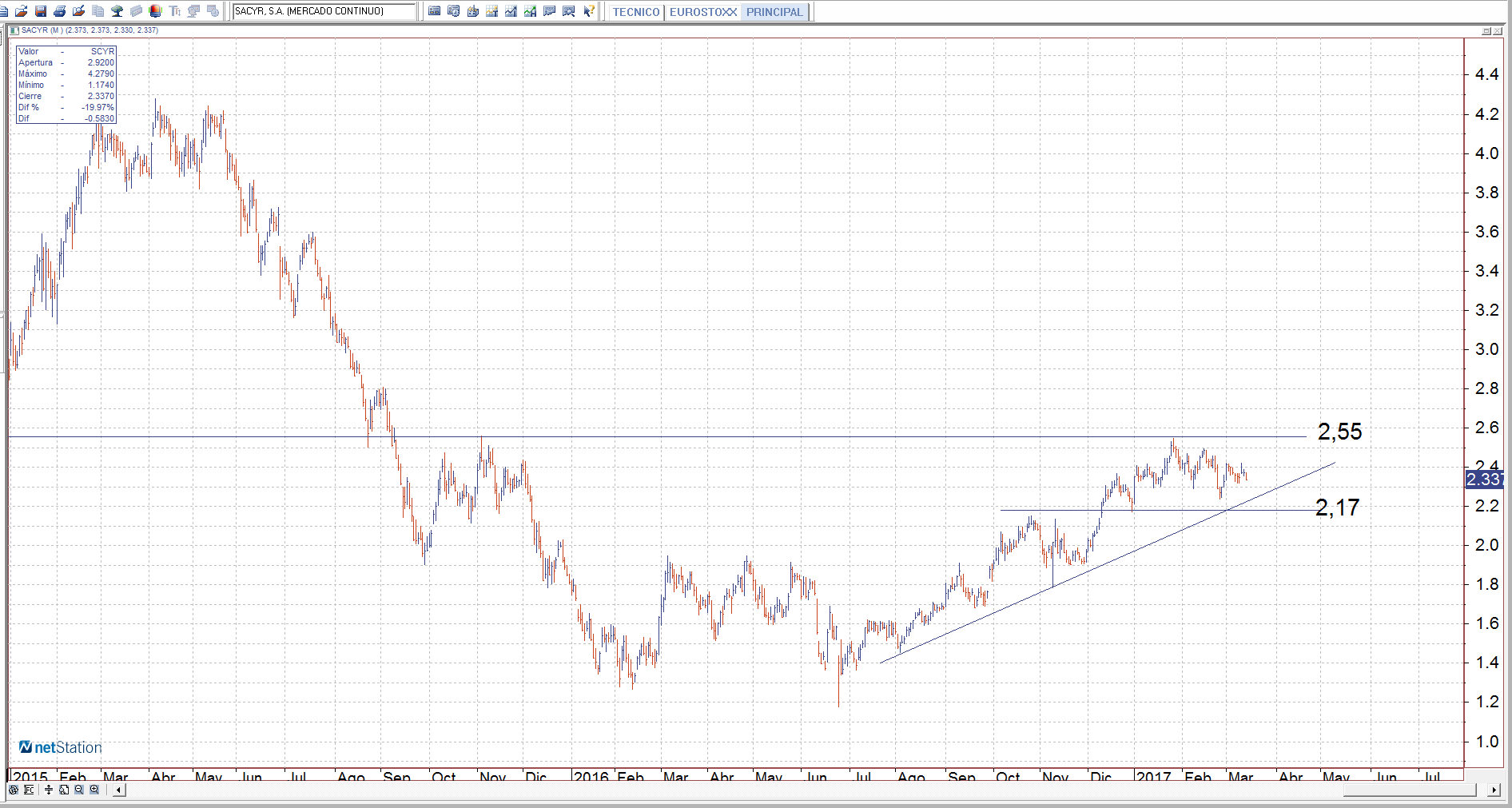1512x808 pixels.
Task: Click the 2,55 resistance level label
Action: pyautogui.click(x=1339, y=432)
